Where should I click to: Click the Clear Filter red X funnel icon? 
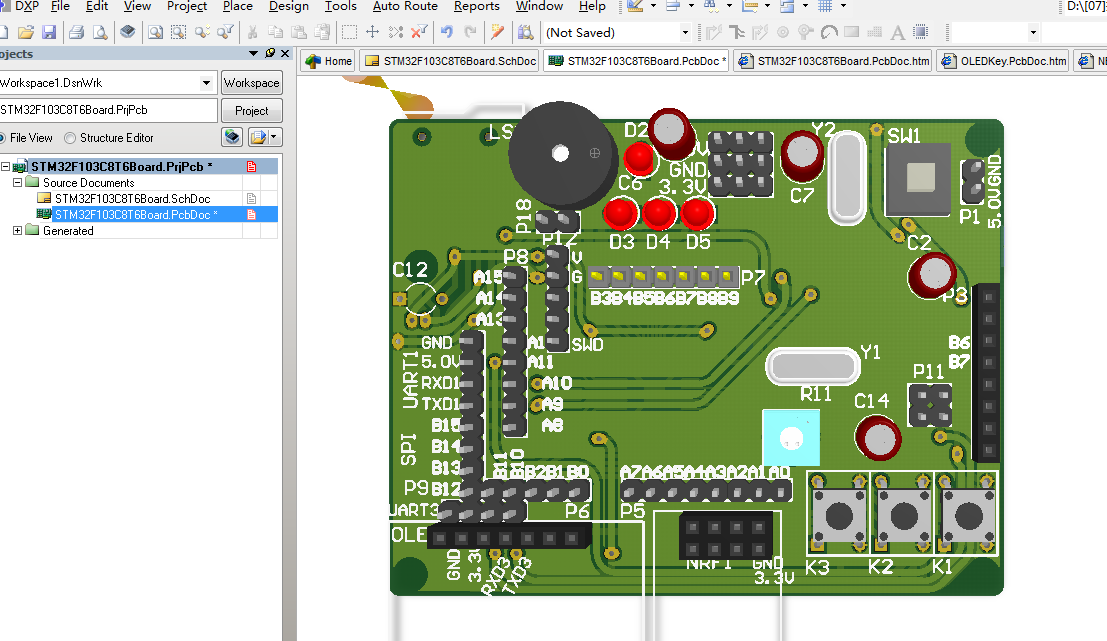pyautogui.click(x=419, y=32)
